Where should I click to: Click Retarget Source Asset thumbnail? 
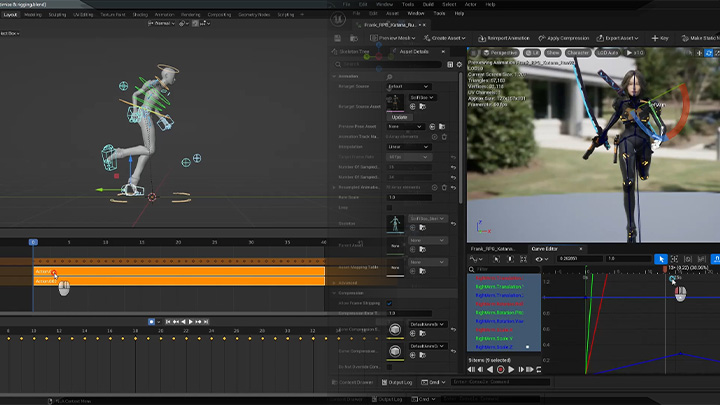395,103
